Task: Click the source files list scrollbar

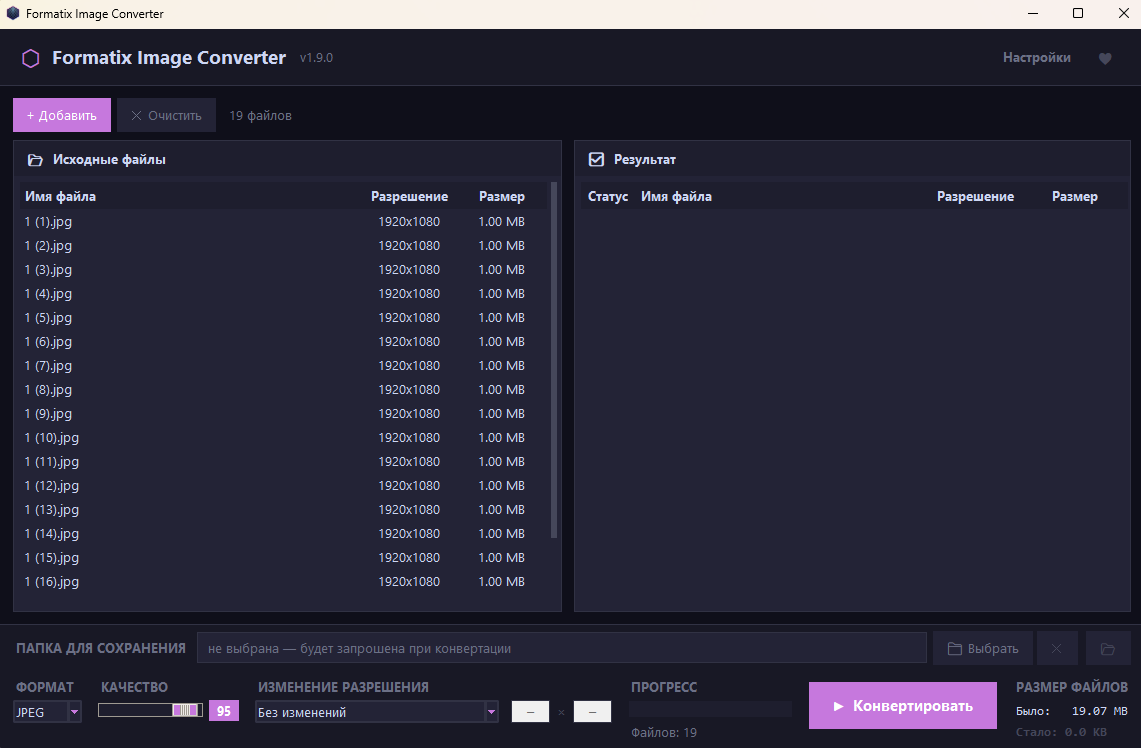Action: [x=554, y=359]
